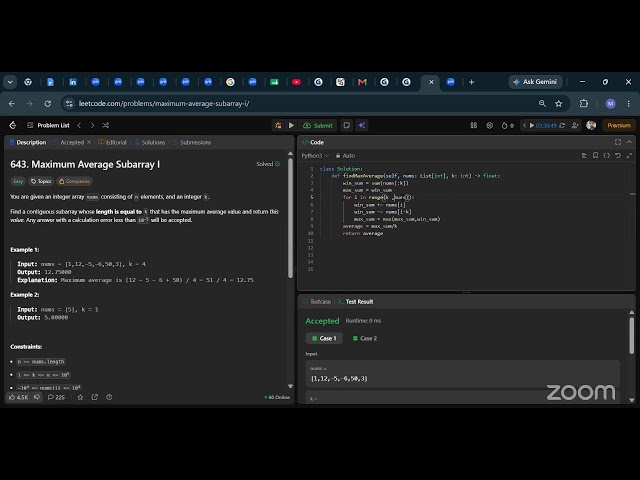Submit the solution
The height and width of the screenshot is (480, 640).
[318, 125]
